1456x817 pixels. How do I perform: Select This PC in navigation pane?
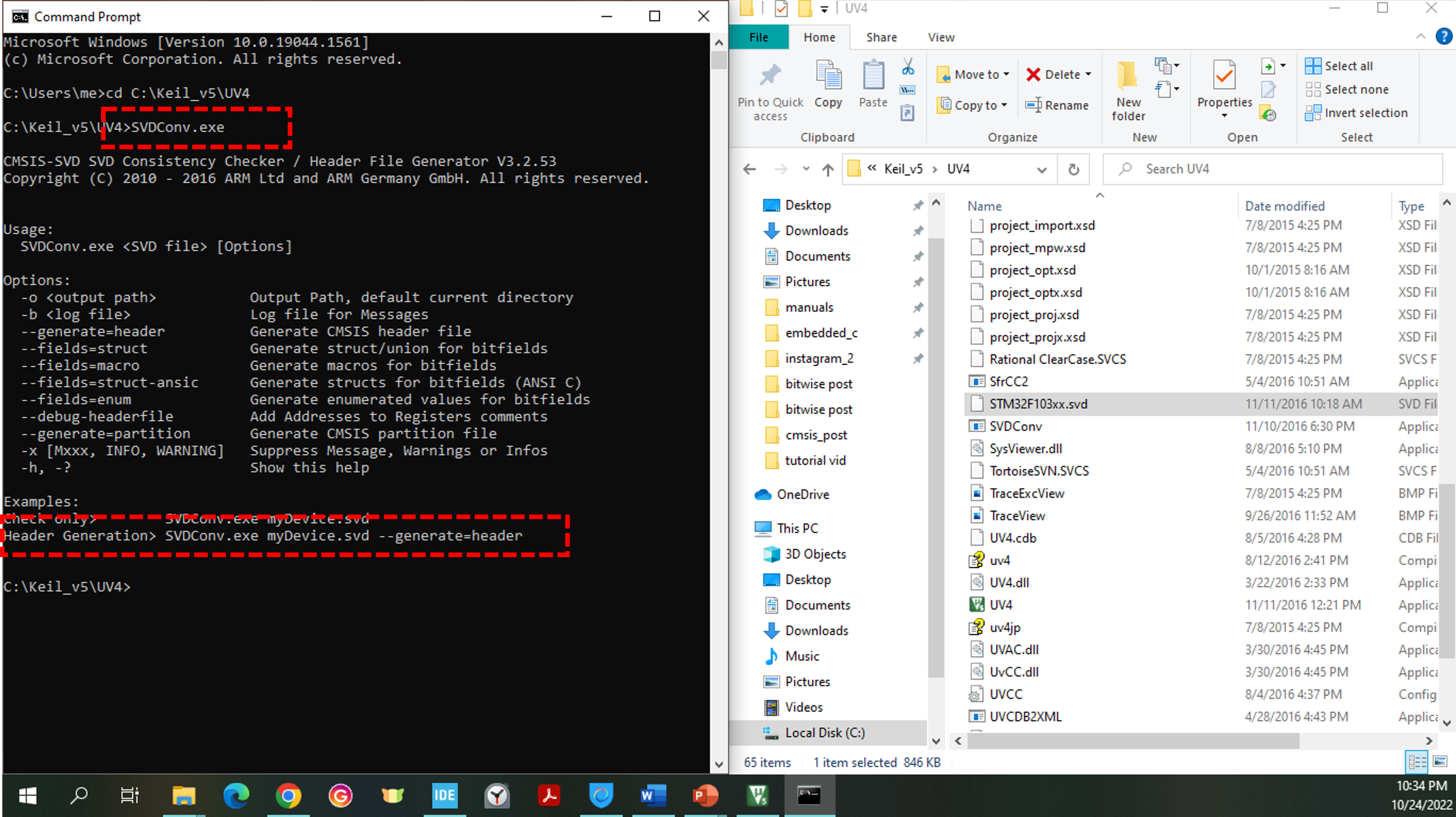797,528
